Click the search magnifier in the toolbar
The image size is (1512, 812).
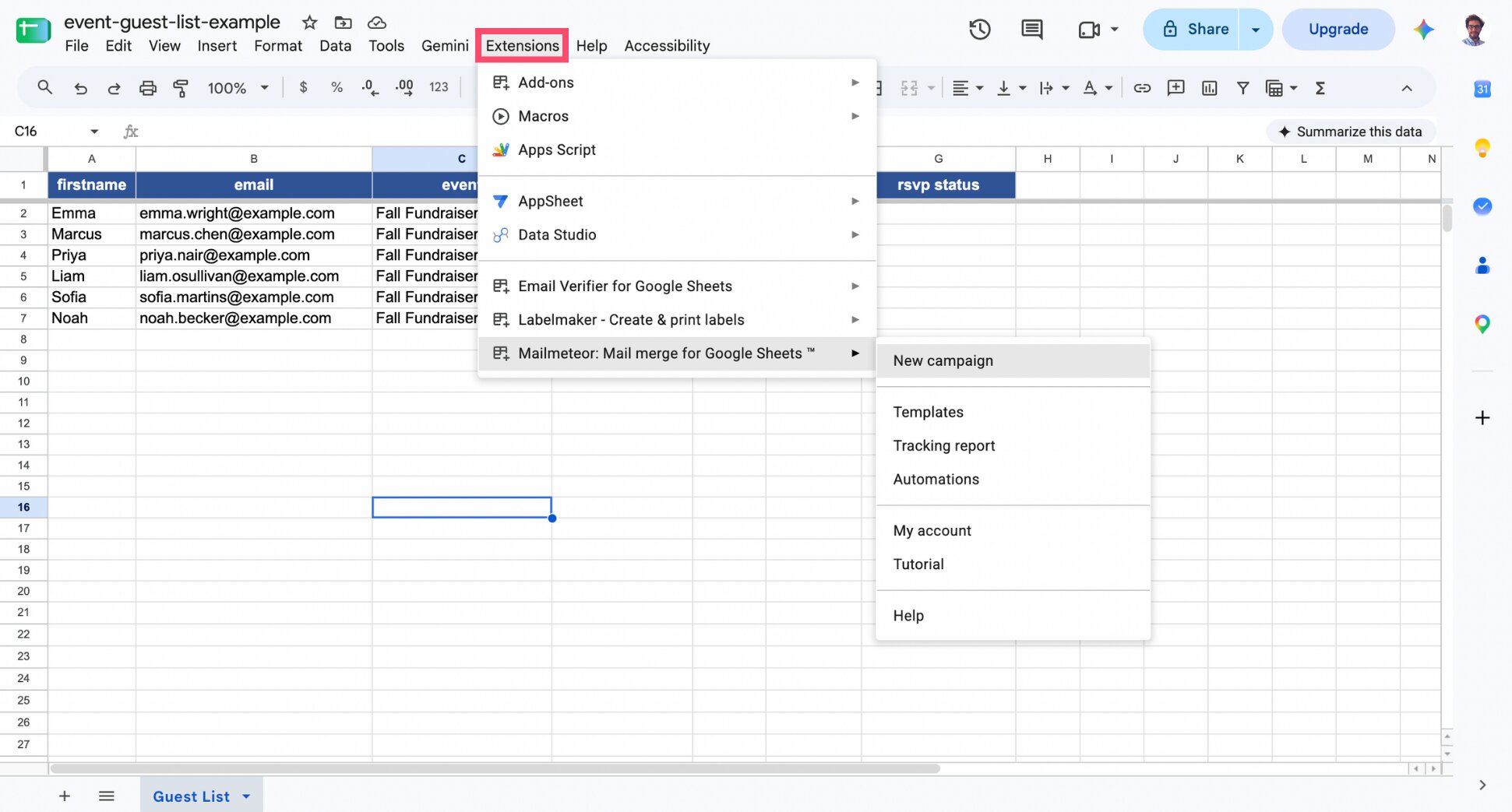click(x=45, y=88)
